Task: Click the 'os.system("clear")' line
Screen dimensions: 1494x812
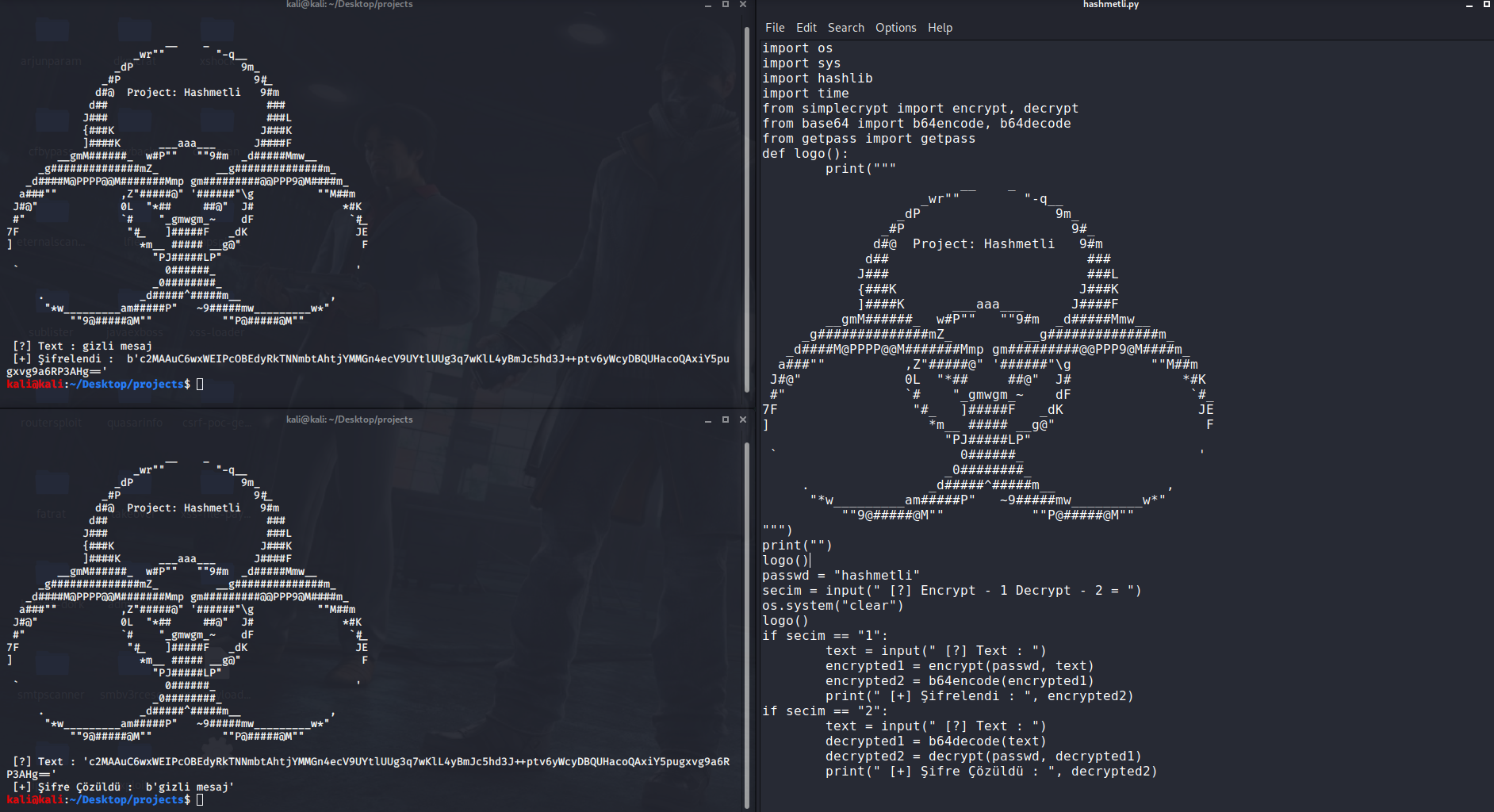Action: click(x=833, y=606)
